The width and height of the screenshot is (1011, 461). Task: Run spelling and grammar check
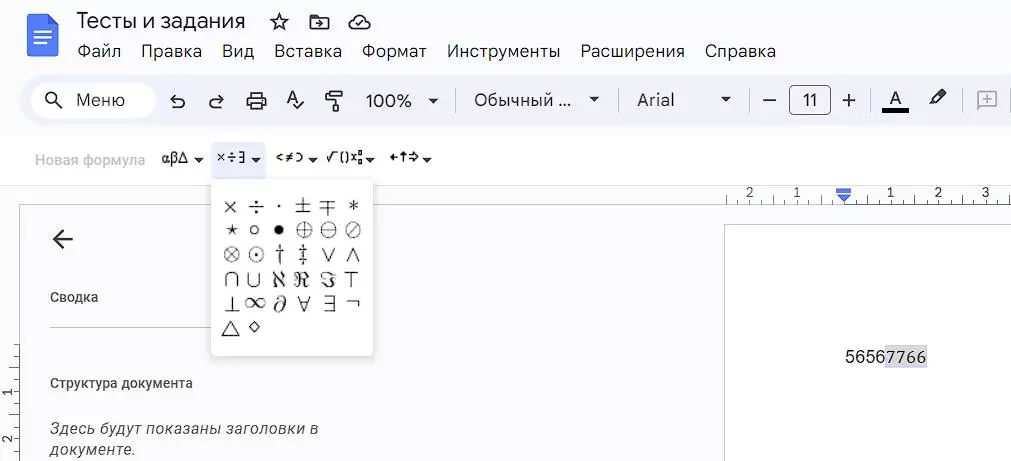click(295, 101)
